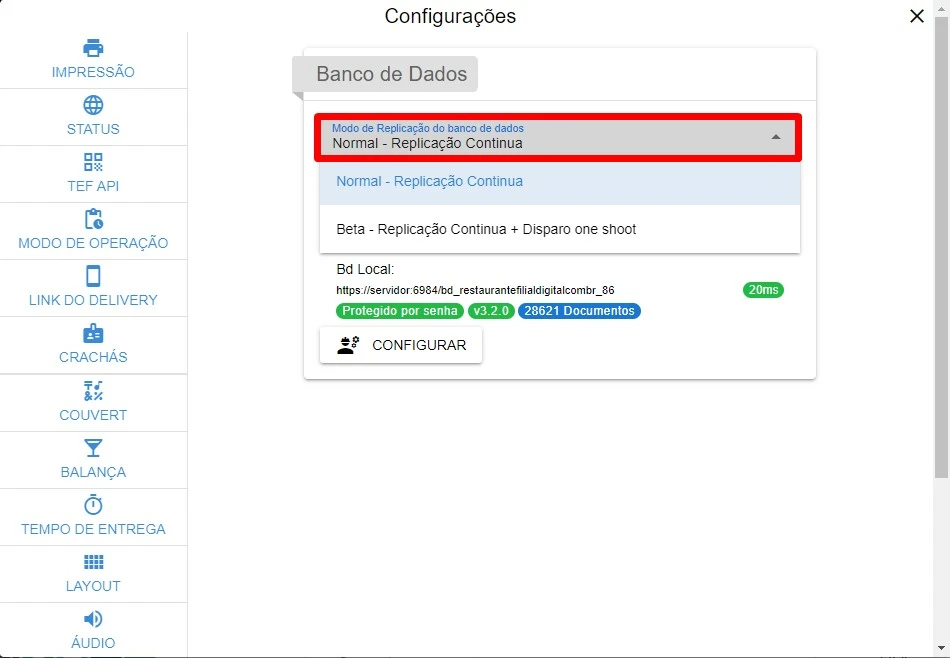This screenshot has width=950, height=658.
Task: Open the Crachás badge icon
Action: (93, 333)
